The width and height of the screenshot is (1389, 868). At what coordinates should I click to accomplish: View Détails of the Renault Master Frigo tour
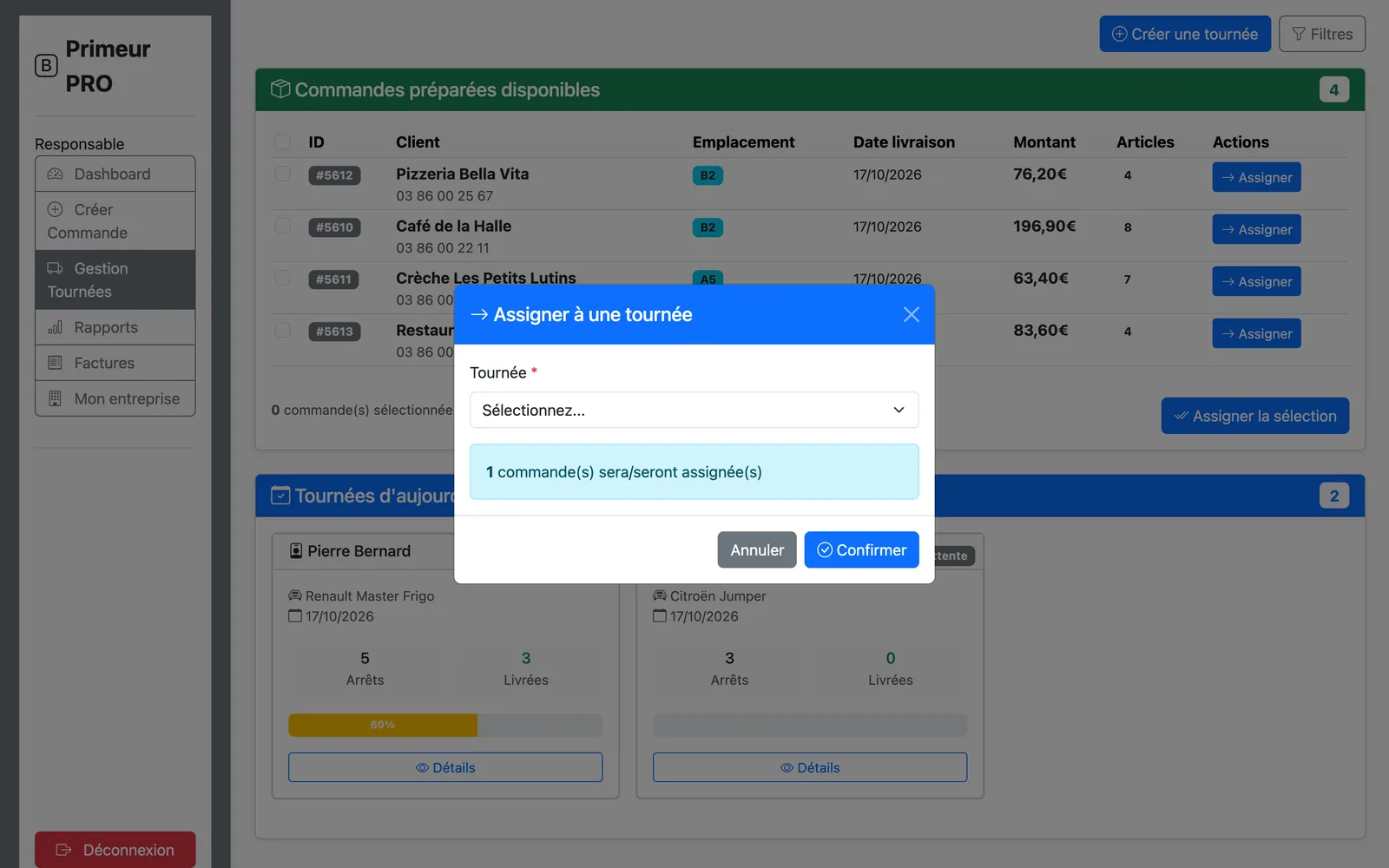tap(445, 767)
